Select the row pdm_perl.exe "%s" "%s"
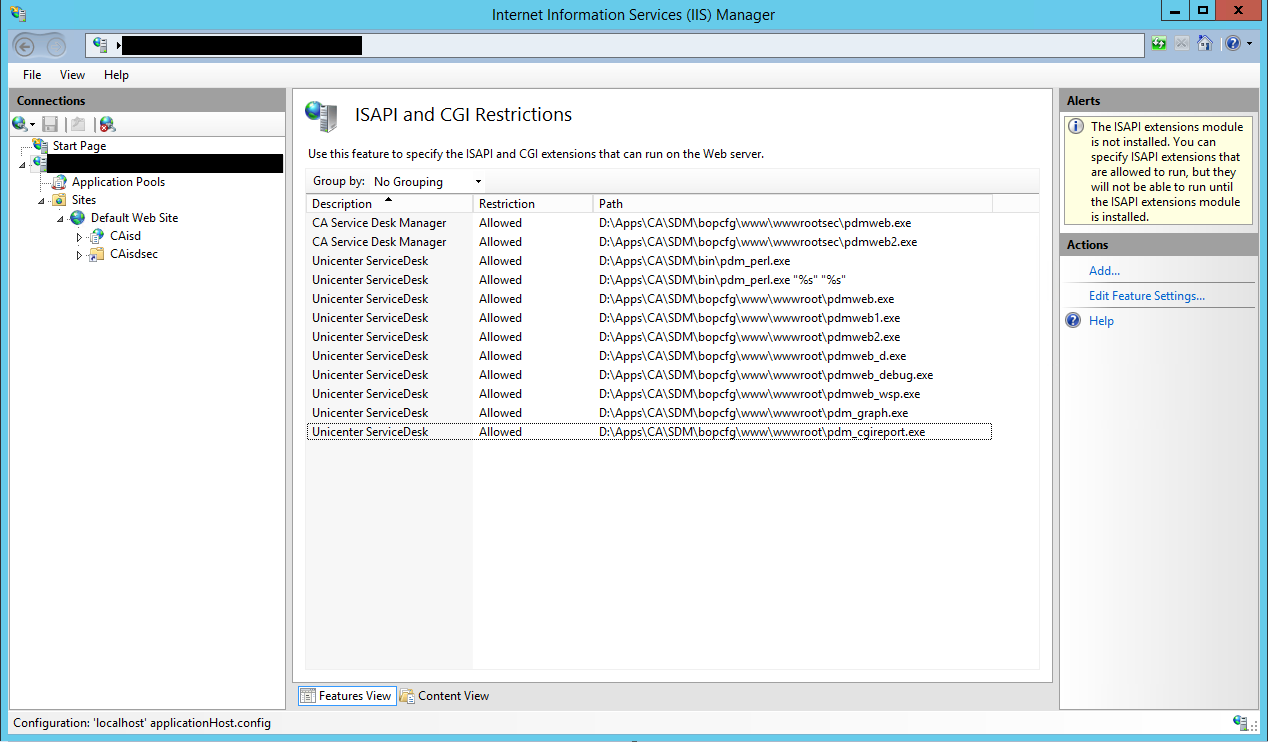 tap(649, 280)
